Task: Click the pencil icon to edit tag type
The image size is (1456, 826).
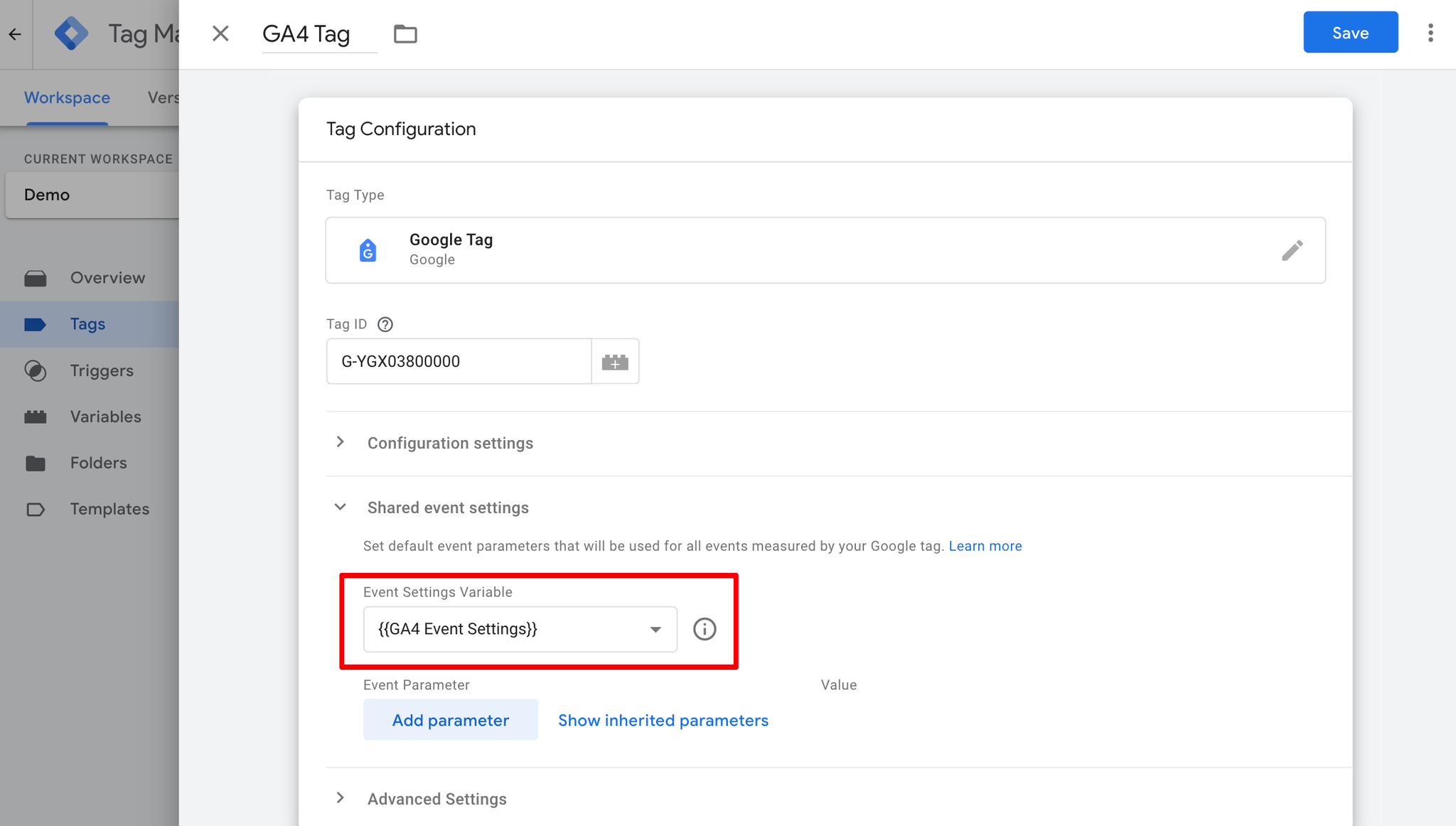Action: pos(1292,250)
